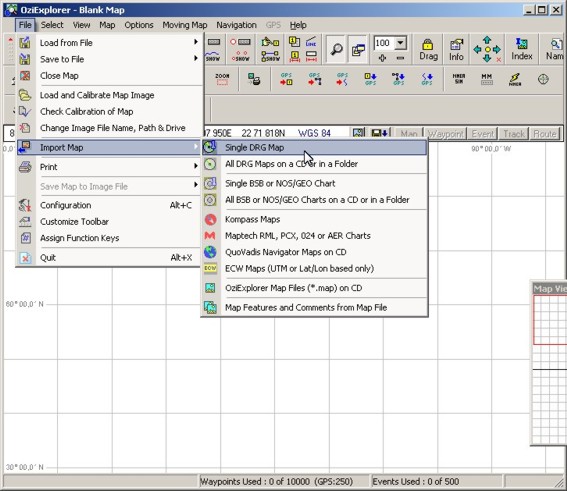Toggle the Route selection button

pyautogui.click(x=545, y=134)
